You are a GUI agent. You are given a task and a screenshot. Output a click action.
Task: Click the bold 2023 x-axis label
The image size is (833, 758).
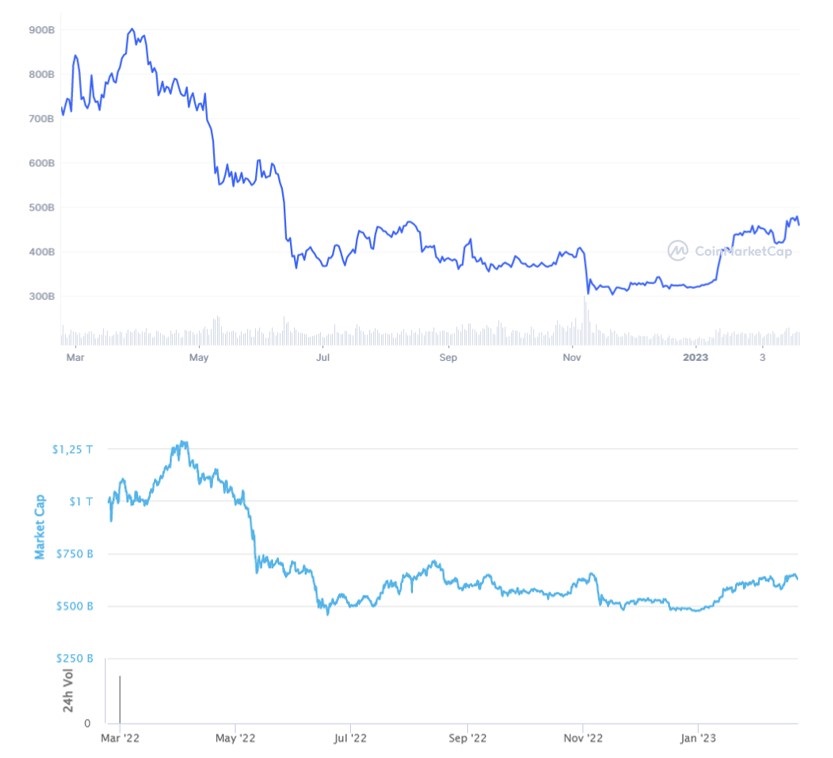tap(695, 357)
